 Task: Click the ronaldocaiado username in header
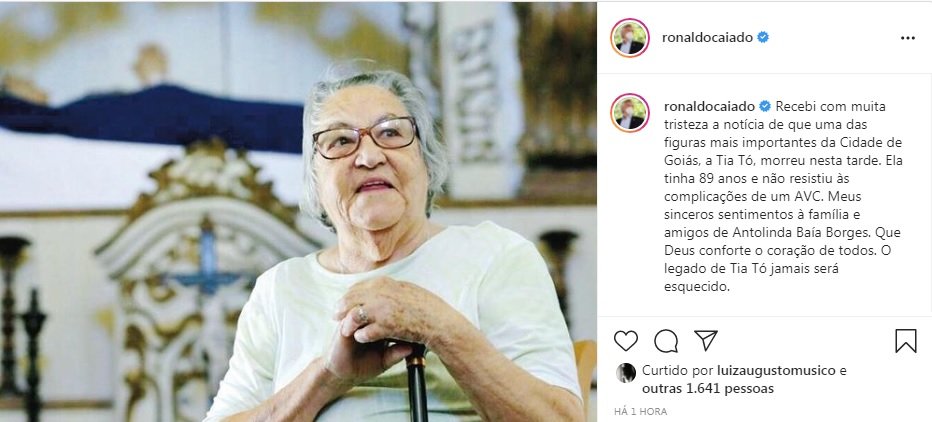pyautogui.click(x=707, y=37)
